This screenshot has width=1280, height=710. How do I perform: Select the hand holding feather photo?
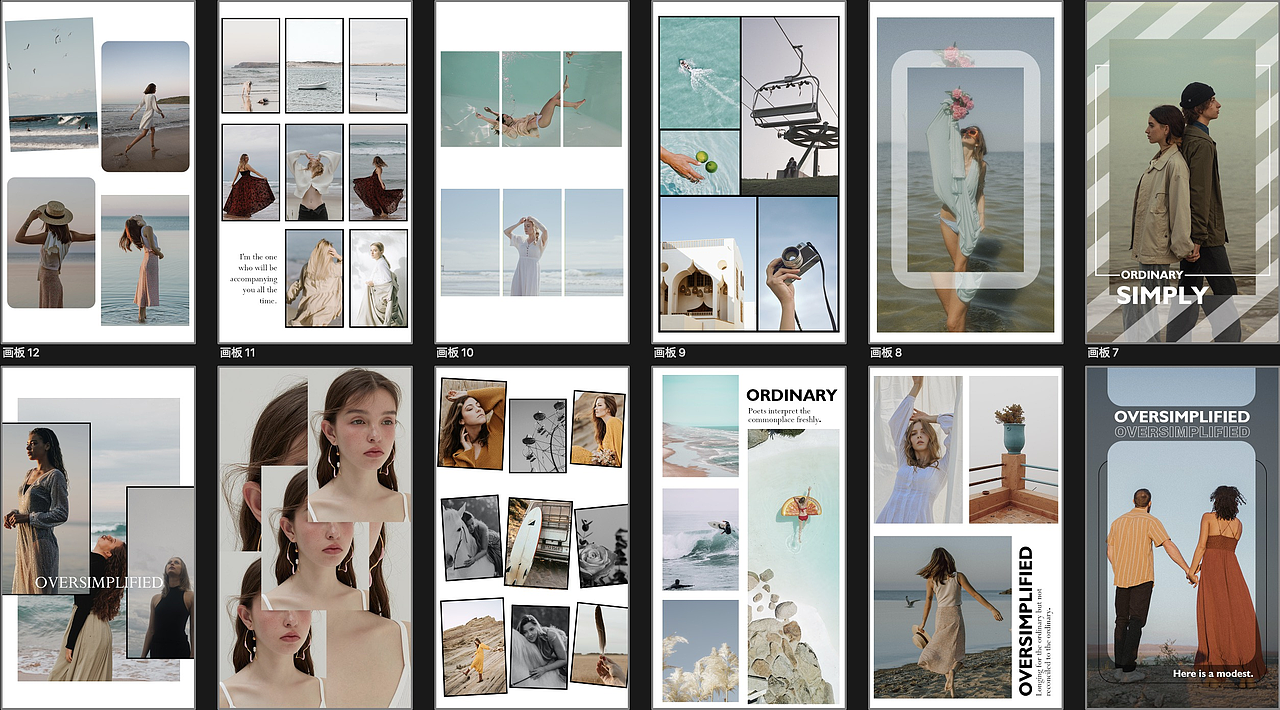click(x=600, y=645)
